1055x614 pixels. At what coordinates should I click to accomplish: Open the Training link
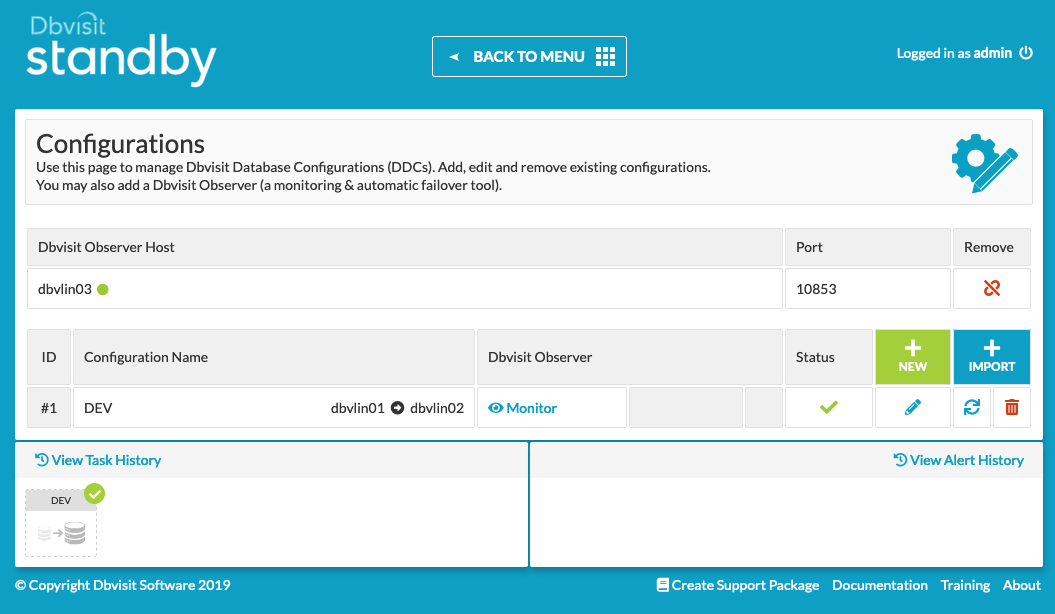(966, 585)
